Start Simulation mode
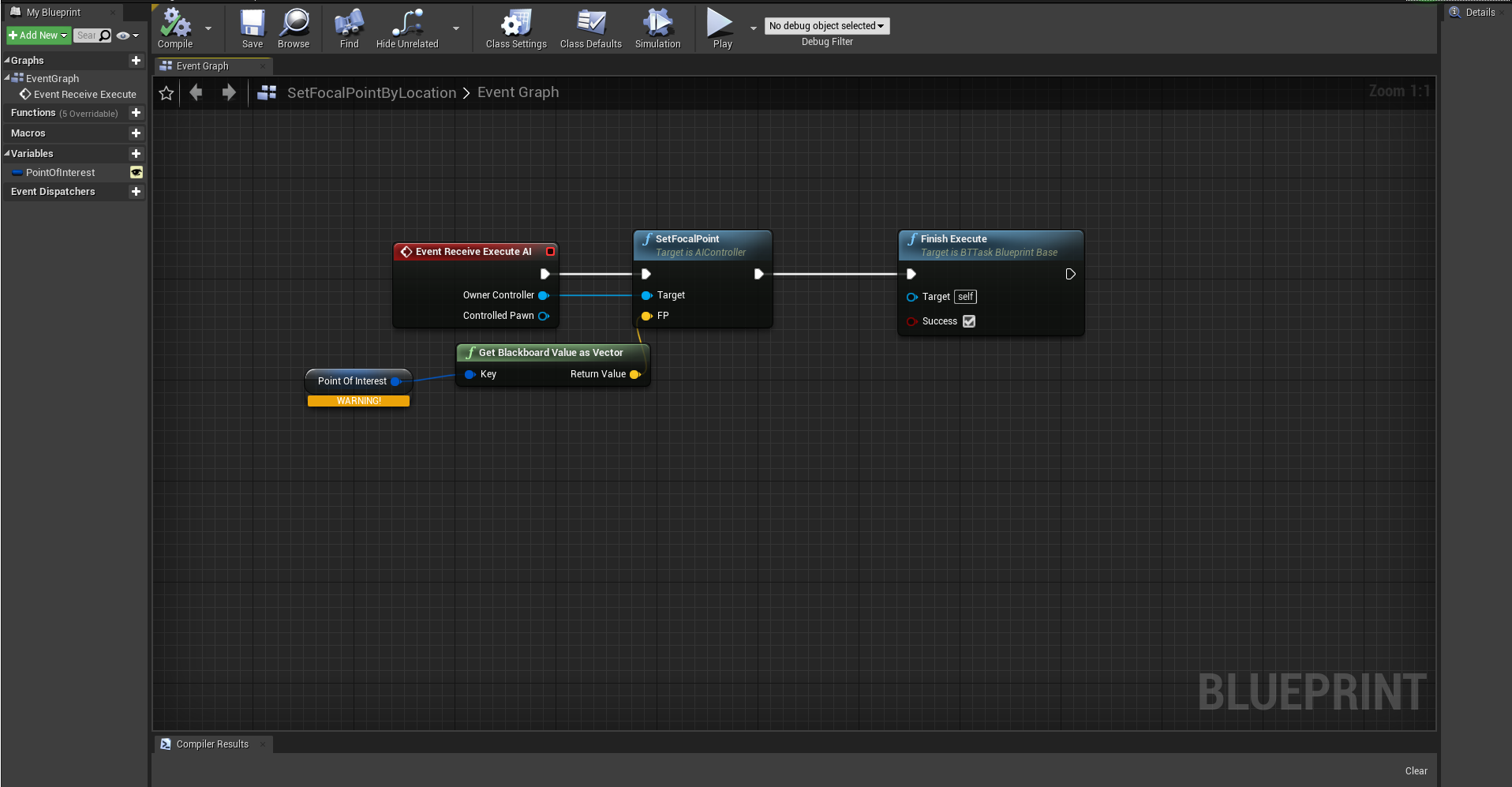Image resolution: width=1512 pixels, height=787 pixels. pos(657,28)
